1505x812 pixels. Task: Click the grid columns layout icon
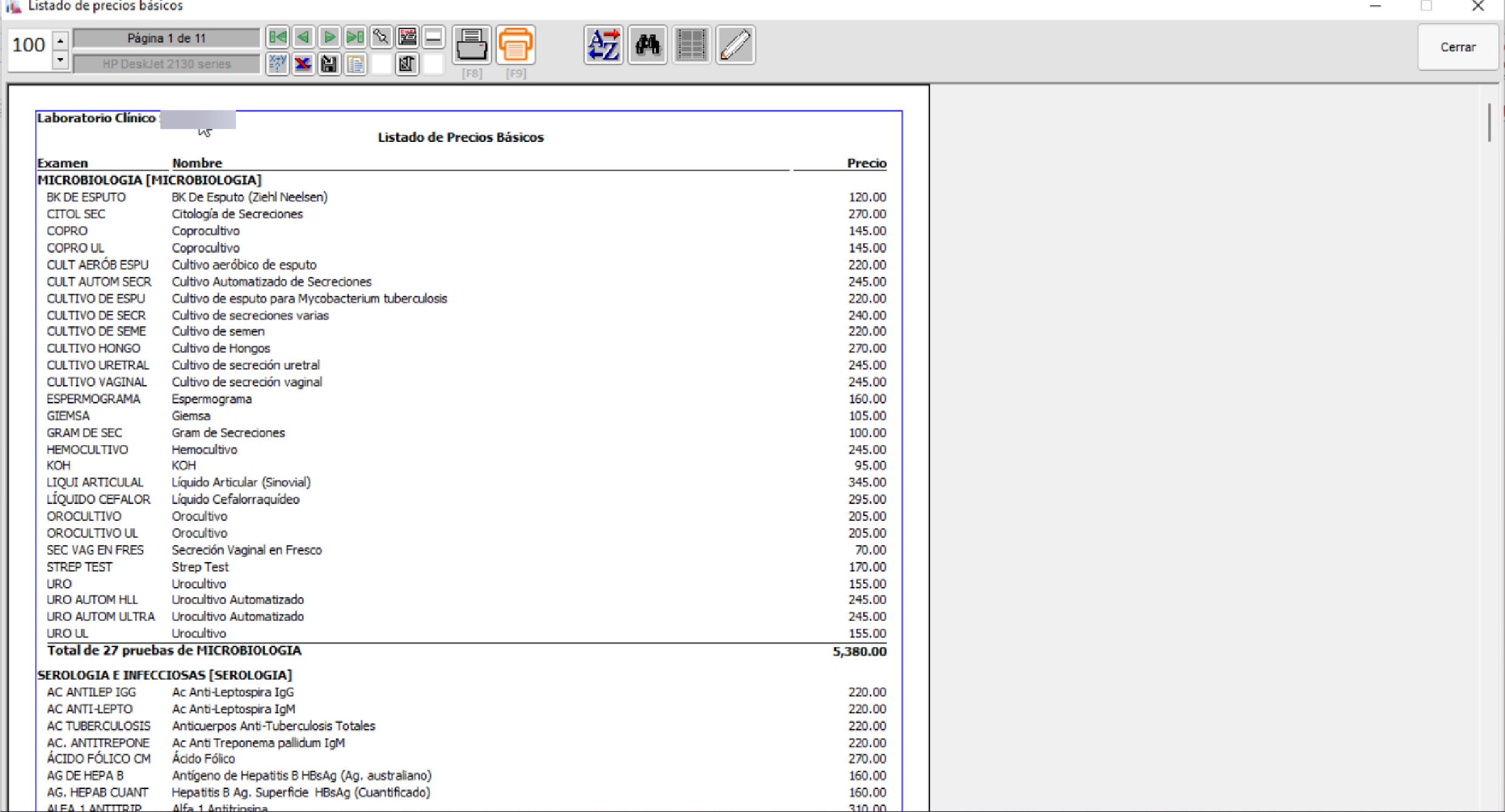coord(692,45)
